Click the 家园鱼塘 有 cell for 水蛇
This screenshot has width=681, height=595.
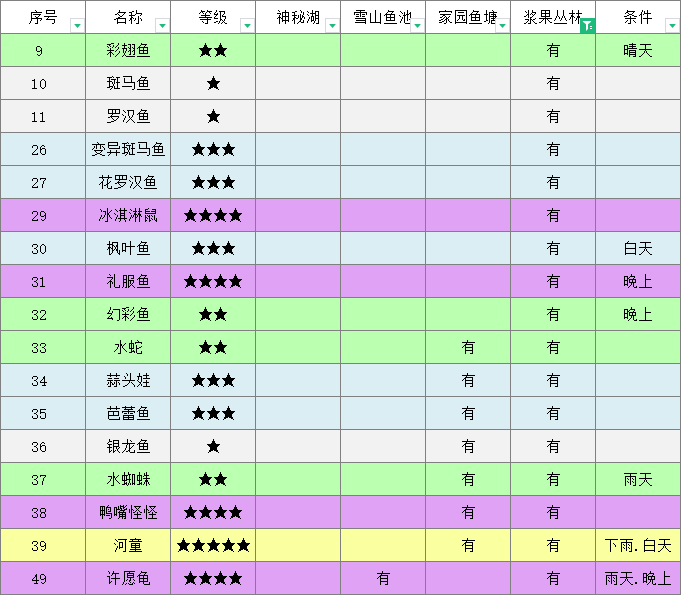click(468, 347)
